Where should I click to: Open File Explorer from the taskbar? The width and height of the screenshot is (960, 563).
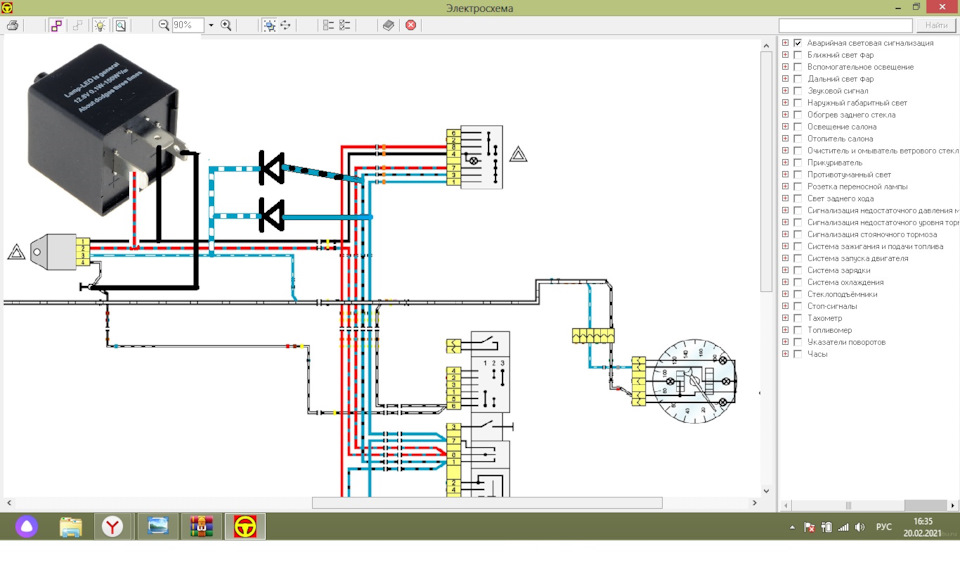pos(70,526)
